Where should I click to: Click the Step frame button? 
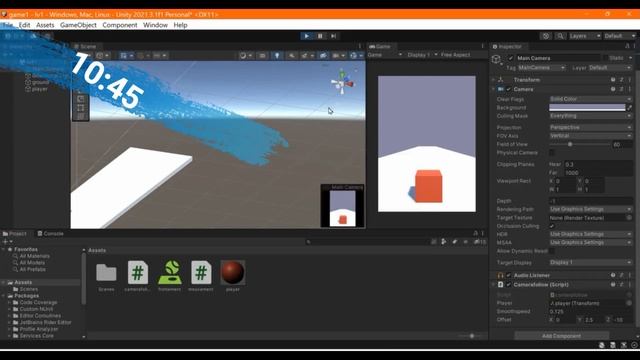[x=333, y=36]
